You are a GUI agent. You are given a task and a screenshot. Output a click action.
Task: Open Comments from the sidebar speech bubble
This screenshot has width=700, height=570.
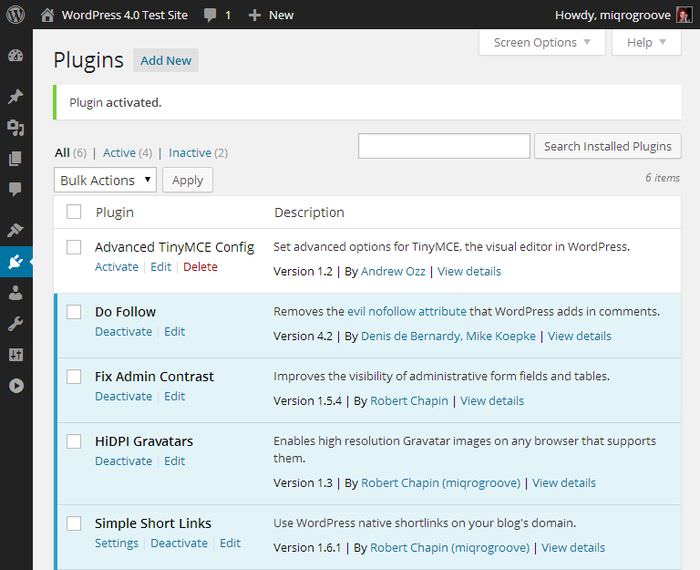pos(16,189)
